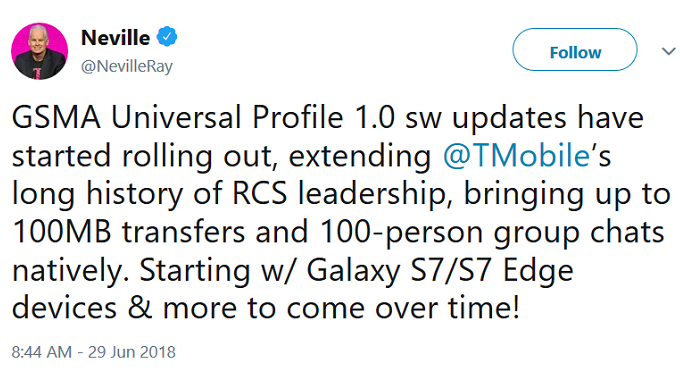
Task: Open the @TMobile mention link
Action: [x=517, y=155]
